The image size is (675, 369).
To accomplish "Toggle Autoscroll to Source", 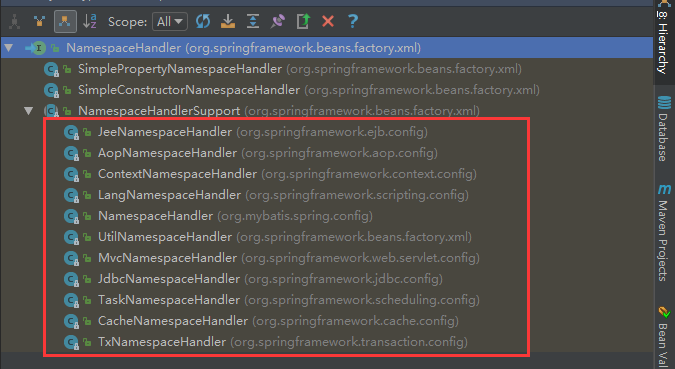I will 228,21.
